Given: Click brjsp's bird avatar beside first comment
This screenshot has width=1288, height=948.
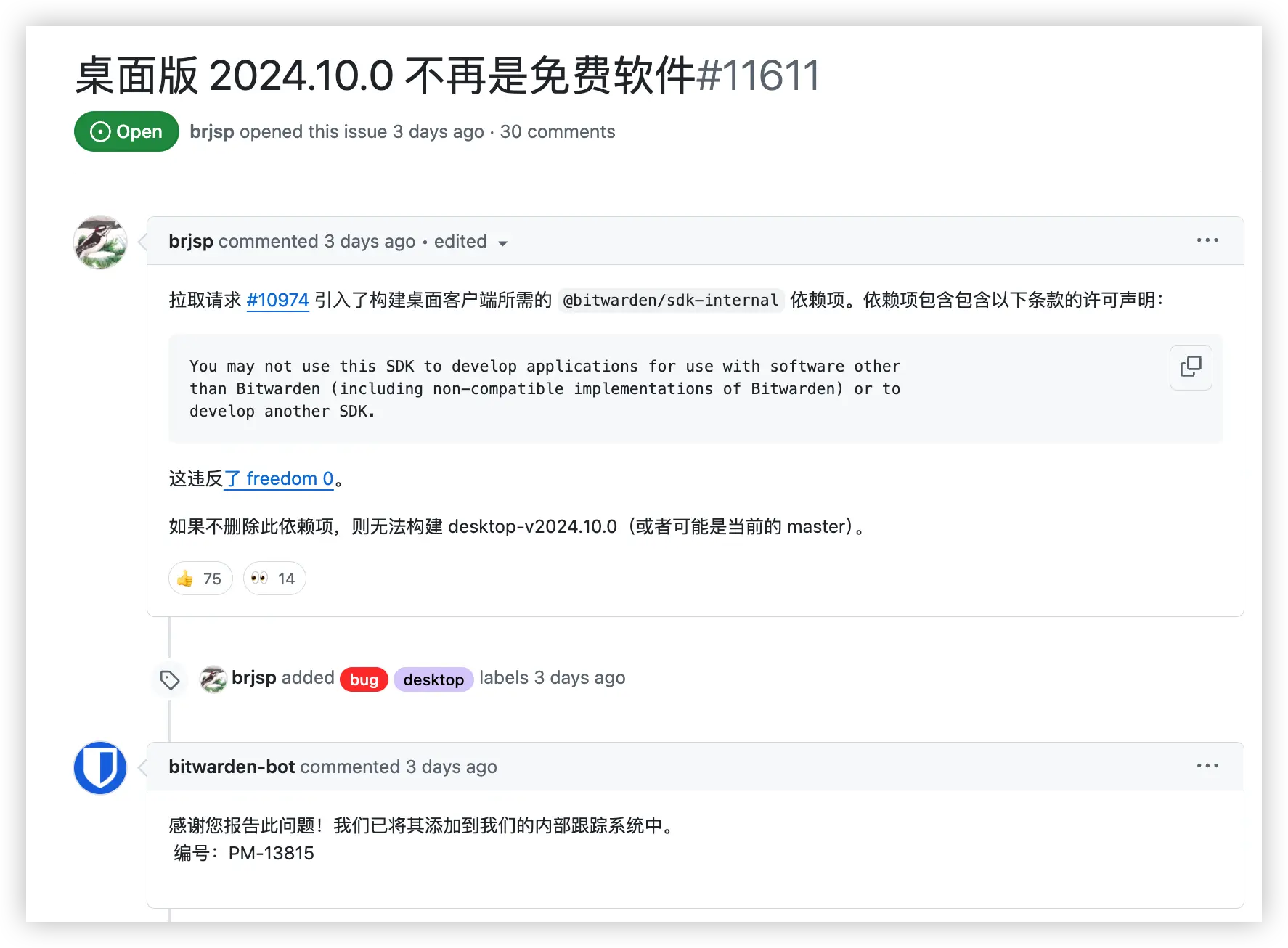Looking at the screenshot, I should (100, 242).
